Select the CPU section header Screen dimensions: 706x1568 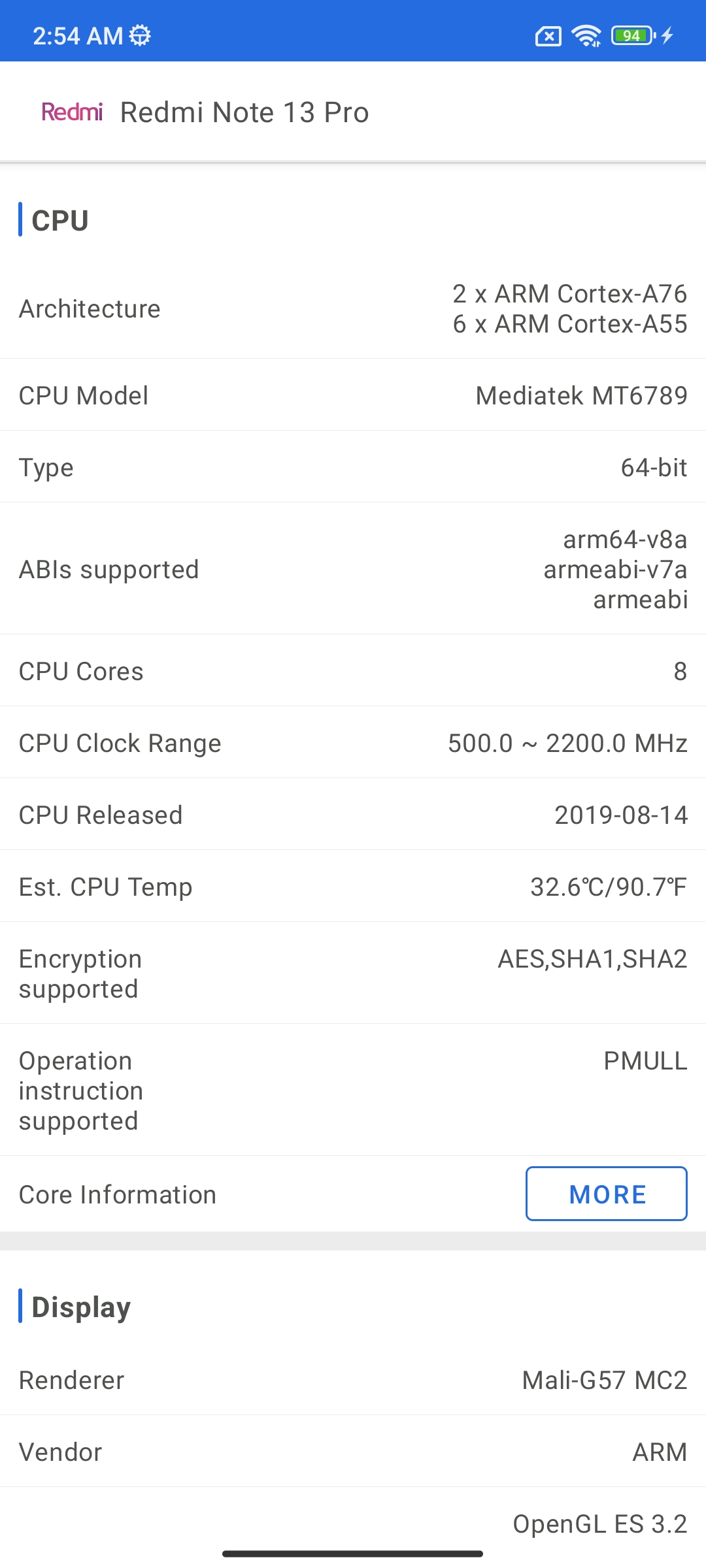click(x=60, y=220)
